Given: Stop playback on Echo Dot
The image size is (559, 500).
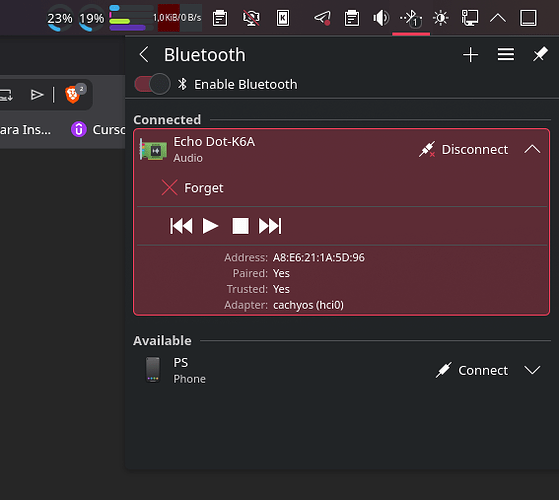Looking at the screenshot, I should [x=240, y=226].
